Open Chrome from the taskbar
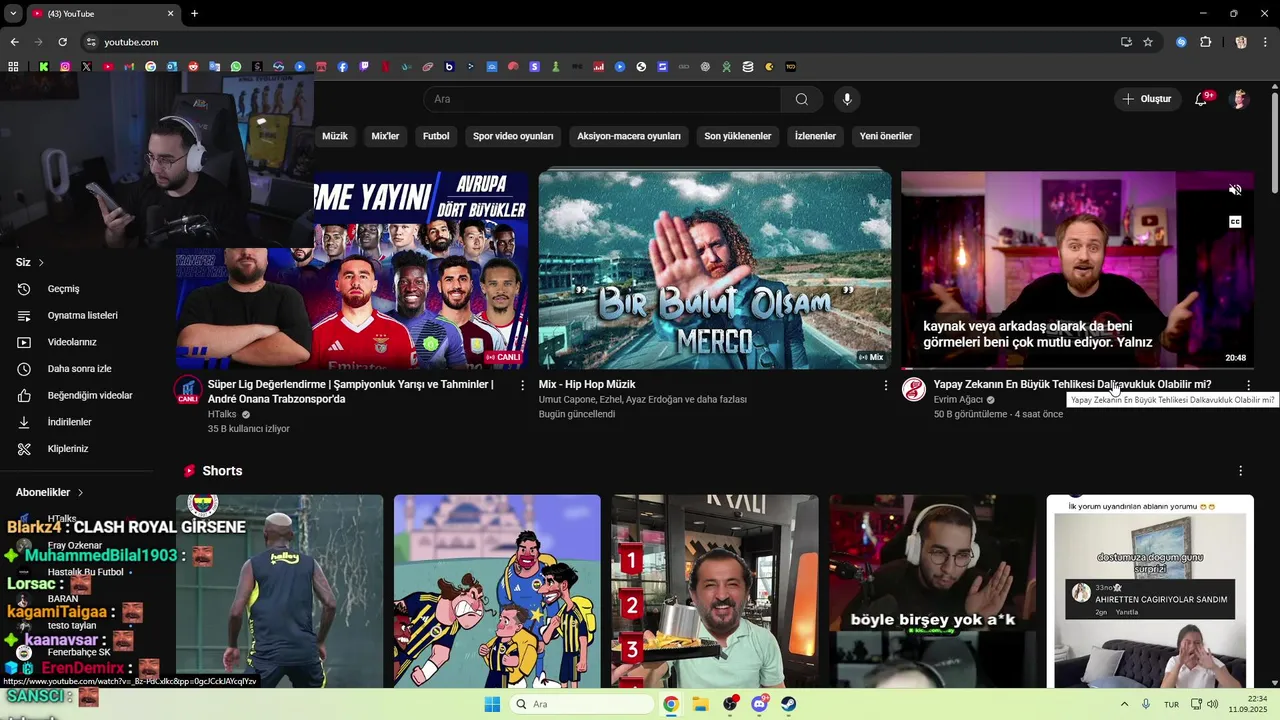The height and width of the screenshot is (720, 1280). [671, 704]
